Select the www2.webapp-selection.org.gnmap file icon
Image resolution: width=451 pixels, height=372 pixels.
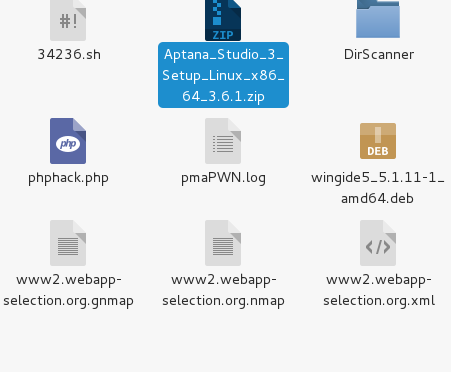(68, 243)
